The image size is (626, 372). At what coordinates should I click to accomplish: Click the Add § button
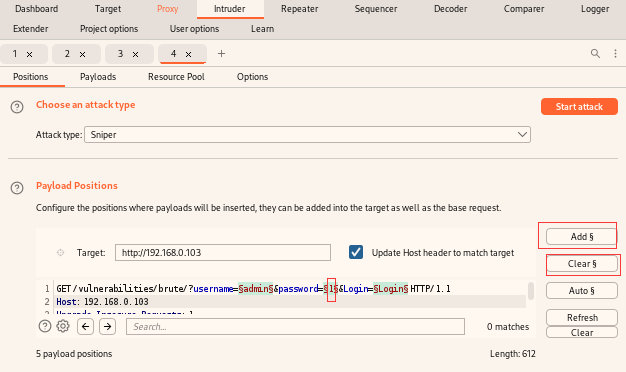click(582, 237)
